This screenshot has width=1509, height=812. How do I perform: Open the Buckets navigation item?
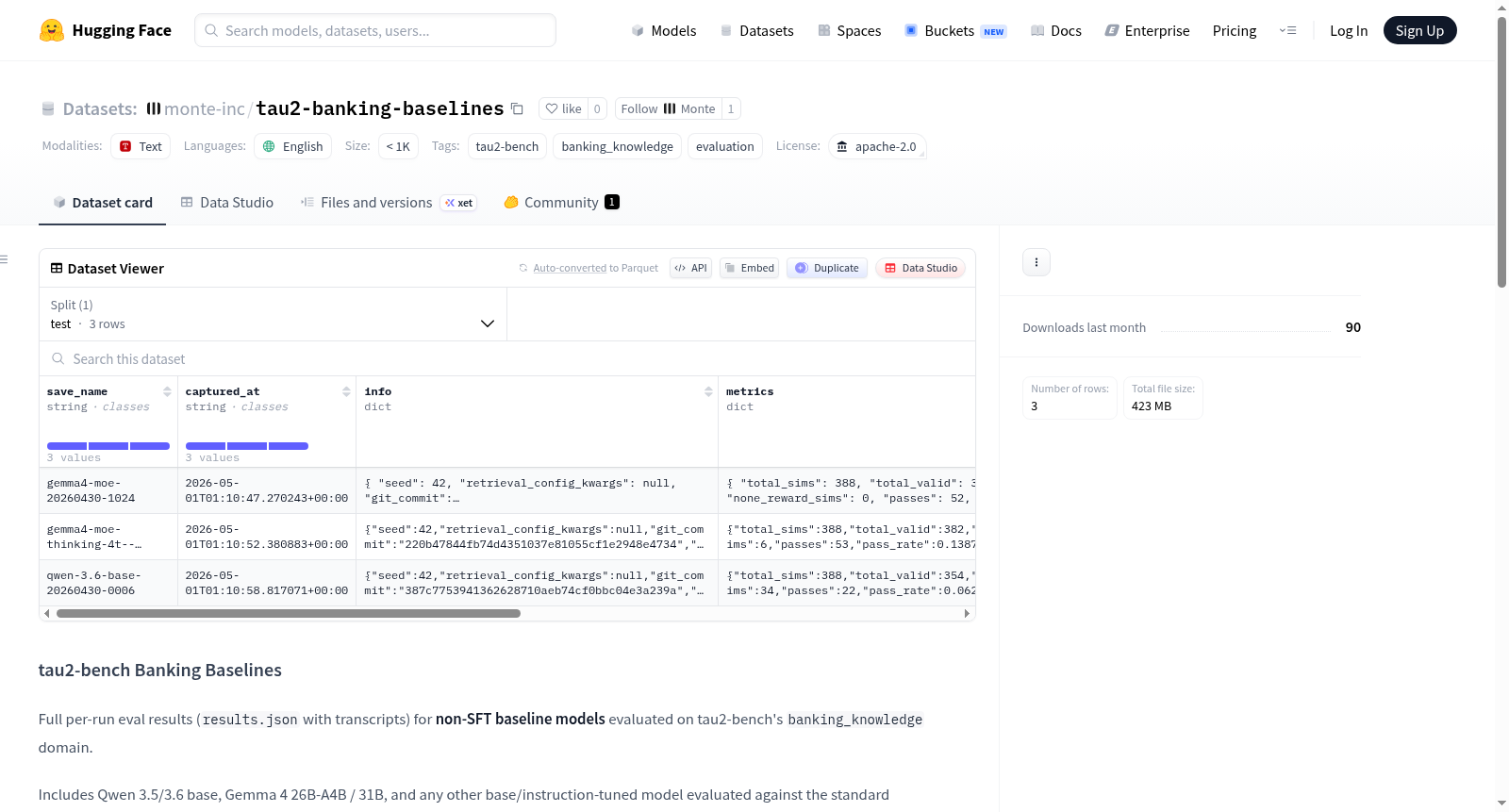(955, 30)
